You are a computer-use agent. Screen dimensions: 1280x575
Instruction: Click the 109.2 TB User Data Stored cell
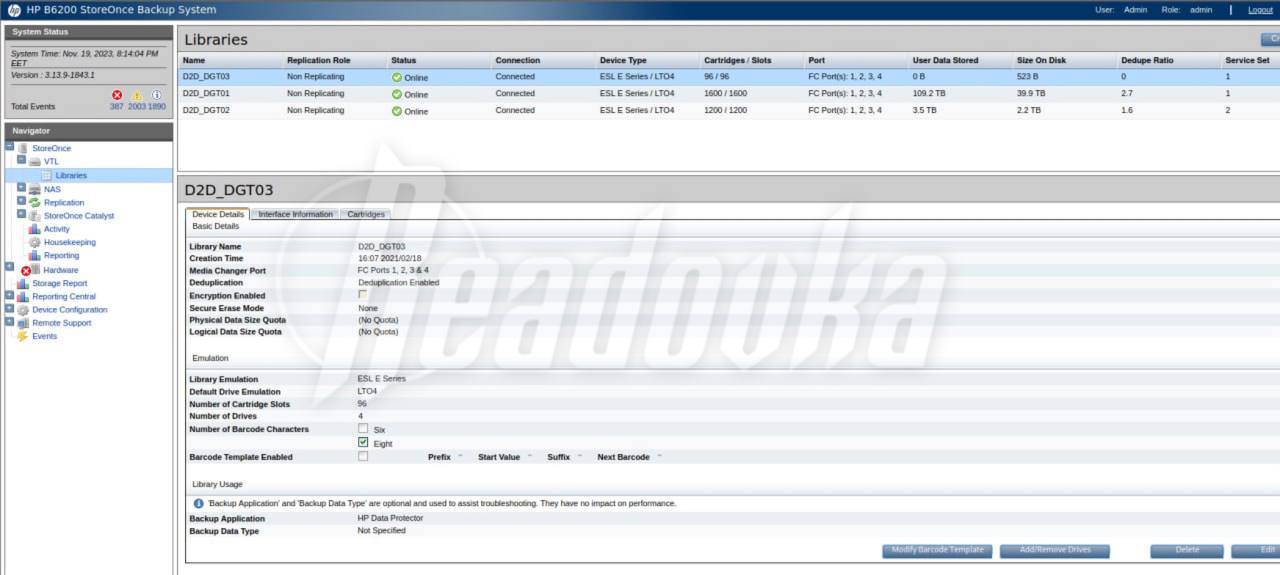(929, 93)
